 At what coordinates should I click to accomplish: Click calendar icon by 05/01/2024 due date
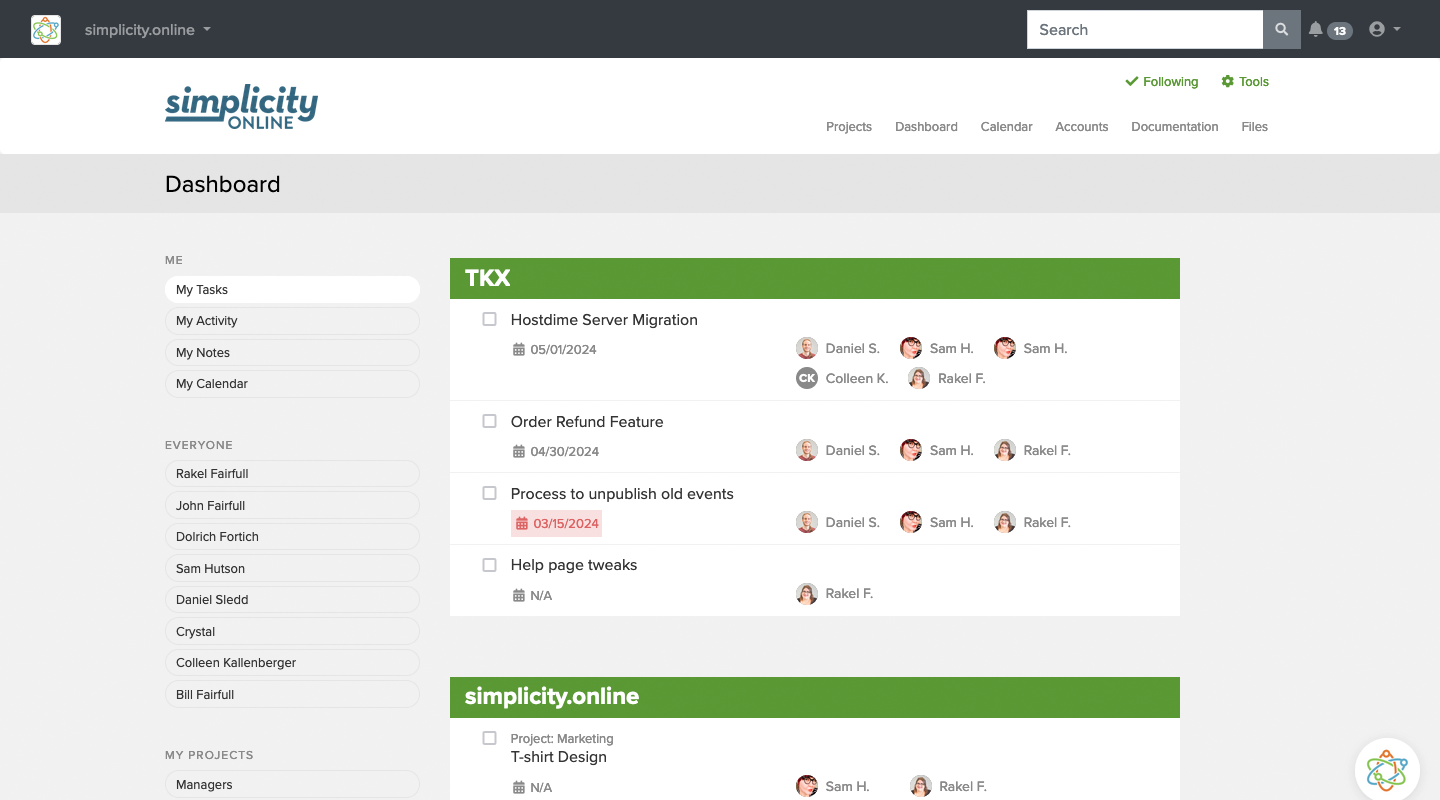click(x=519, y=350)
